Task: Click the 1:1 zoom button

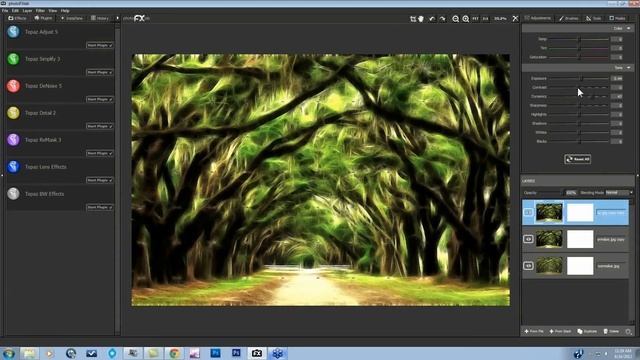Action: click(x=485, y=19)
